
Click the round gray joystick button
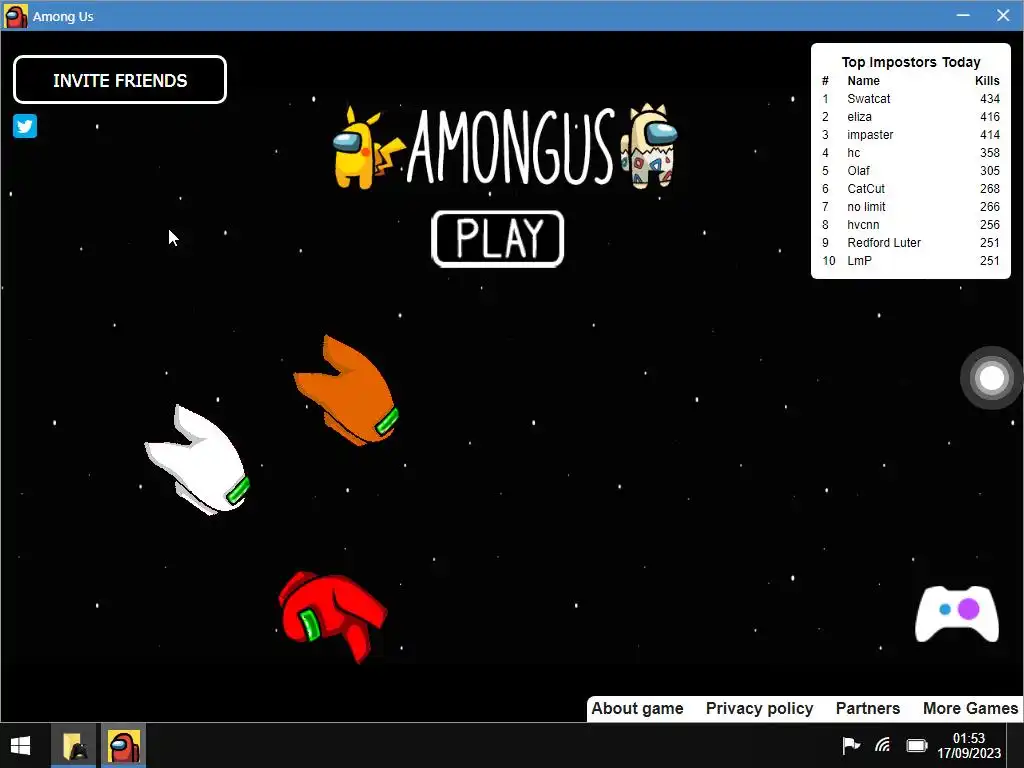tap(991, 378)
